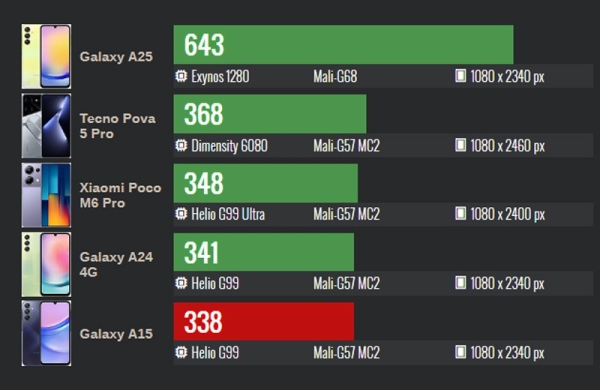Click the chip icon beside Exynos 1280
The image size is (600, 390).
point(181,76)
